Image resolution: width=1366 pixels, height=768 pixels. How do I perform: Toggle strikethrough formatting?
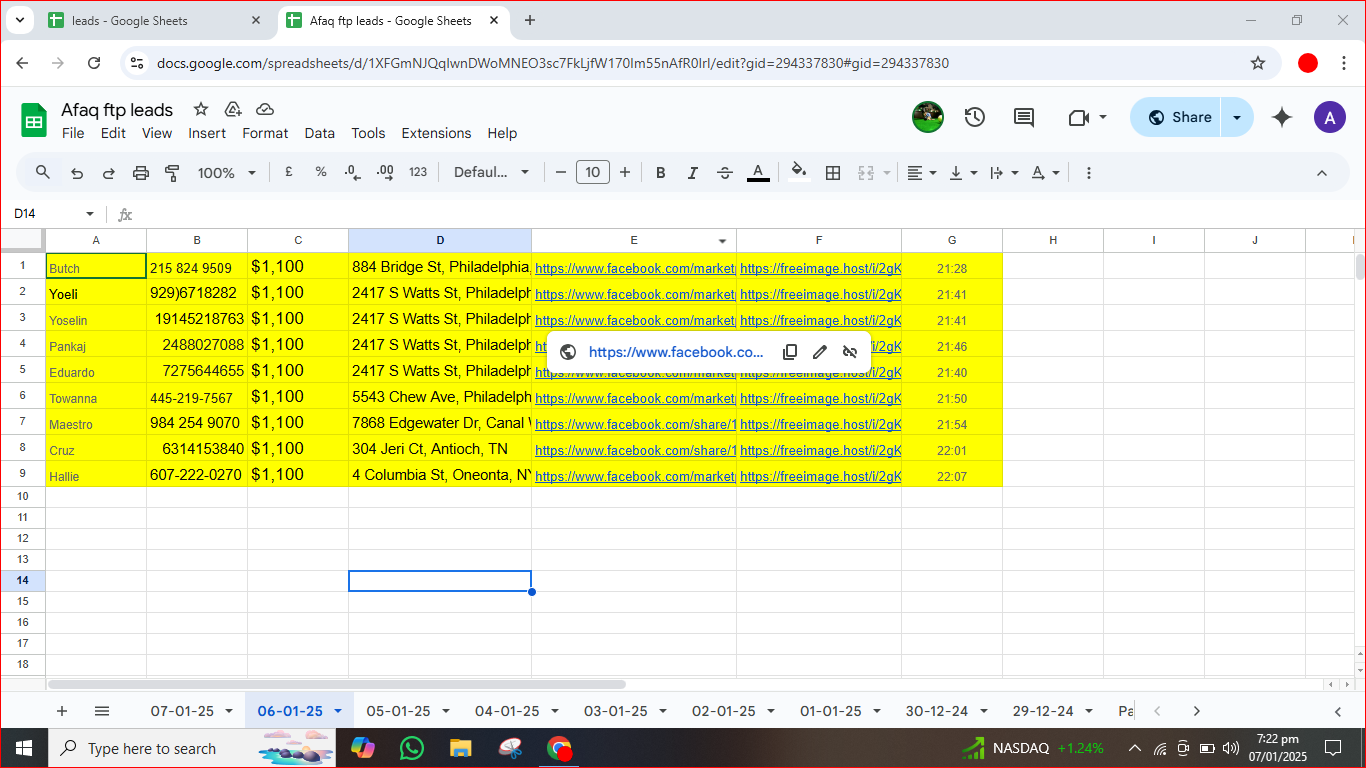(x=725, y=173)
